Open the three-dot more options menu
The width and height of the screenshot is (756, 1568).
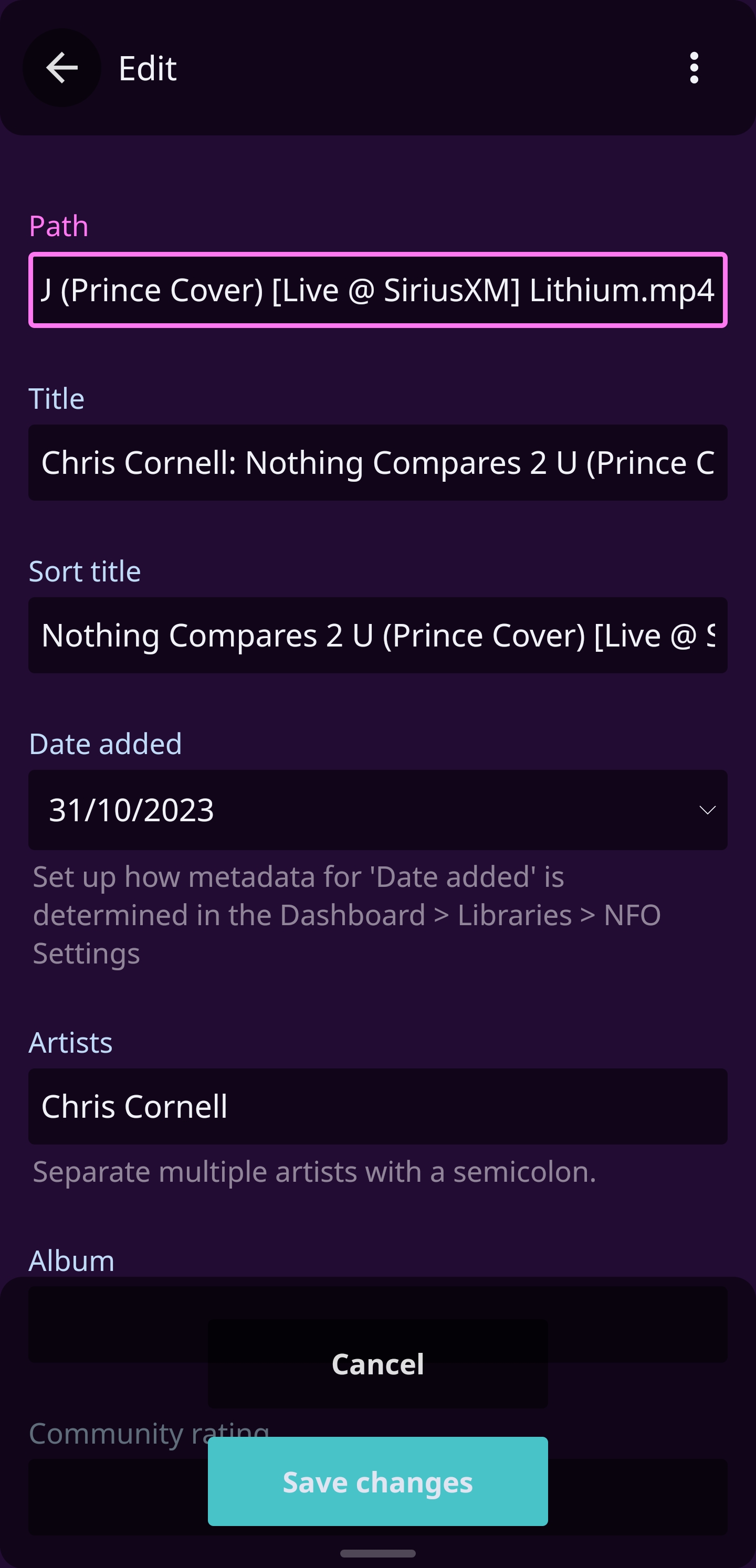693,68
